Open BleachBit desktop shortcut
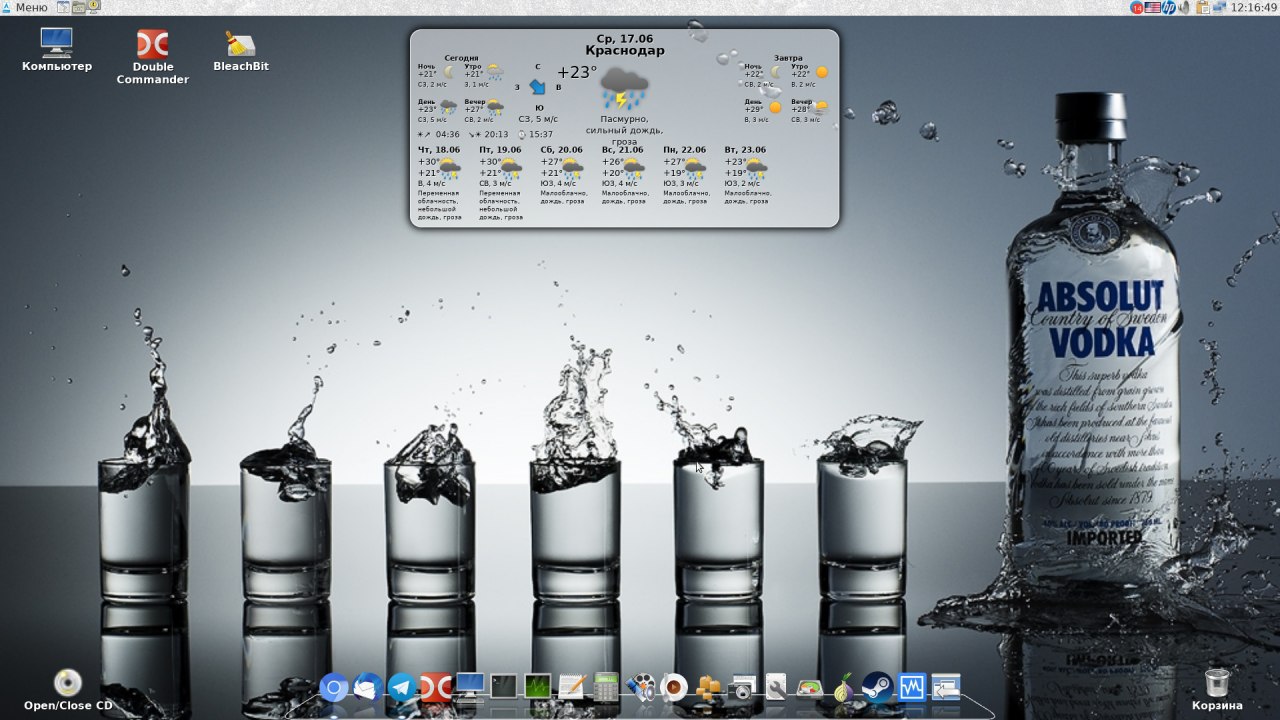Viewport: 1280px width, 720px height. 240,45
